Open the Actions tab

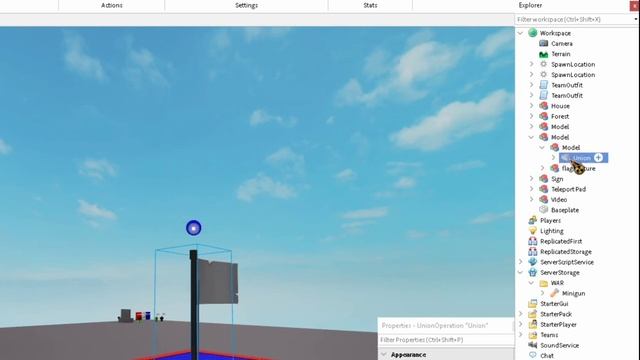(x=111, y=5)
